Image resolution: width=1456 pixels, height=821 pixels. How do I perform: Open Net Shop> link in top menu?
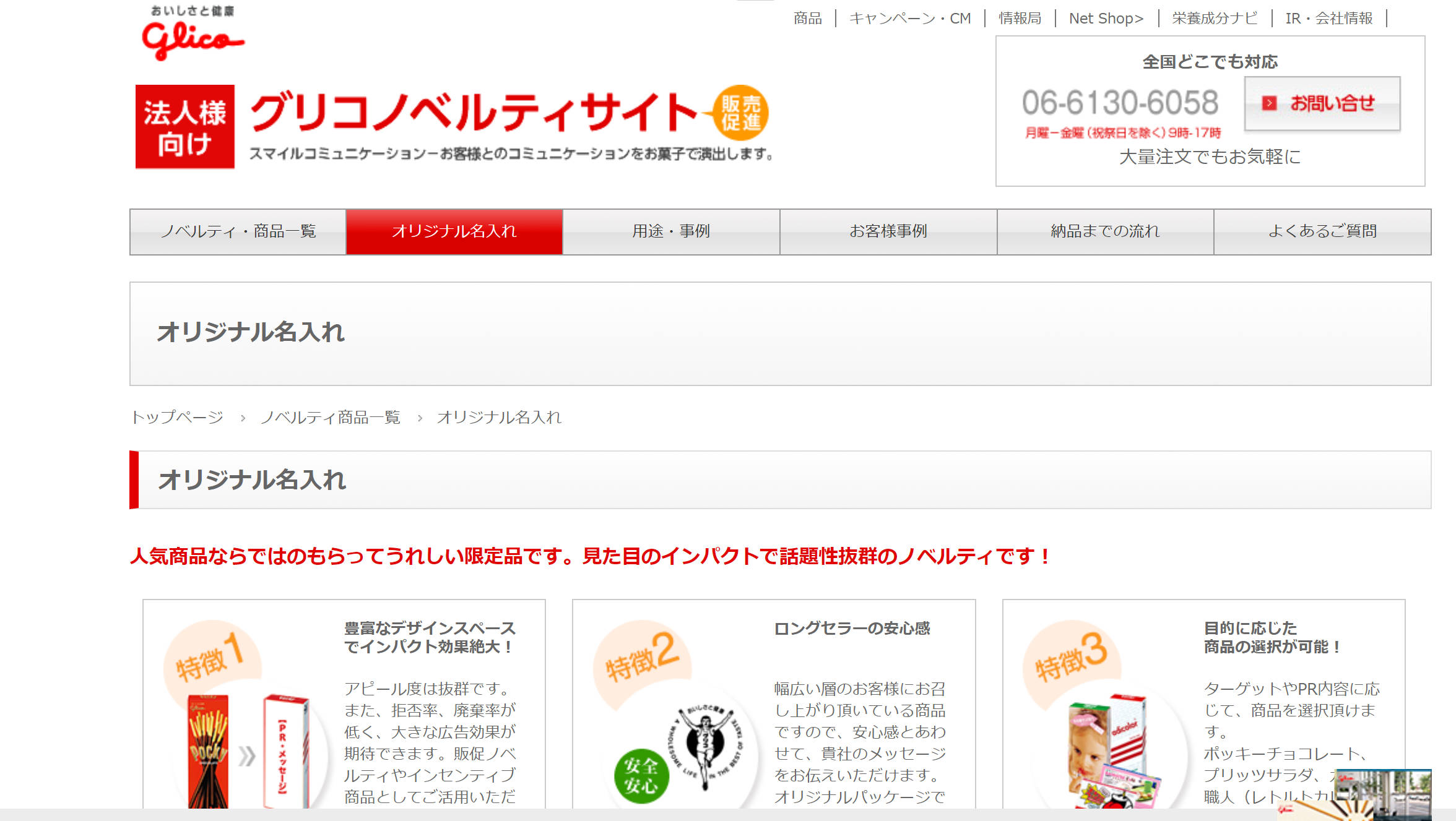[x=1106, y=19]
